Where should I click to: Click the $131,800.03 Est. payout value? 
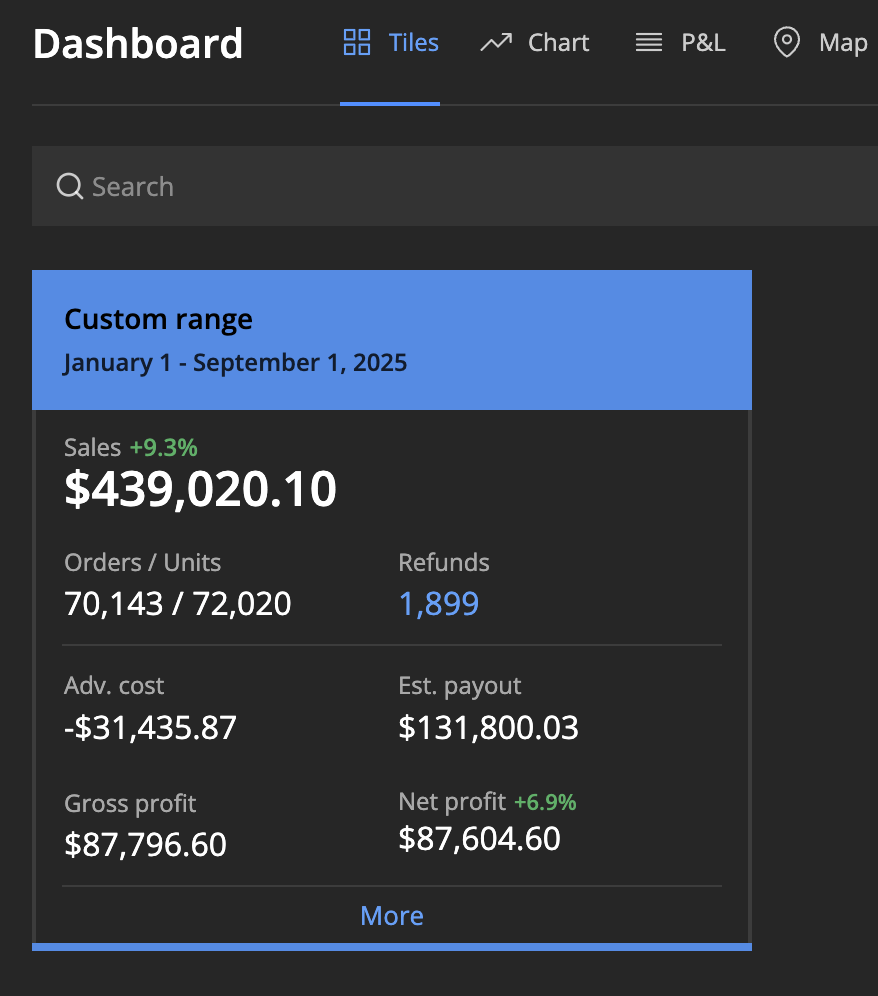[x=488, y=728]
